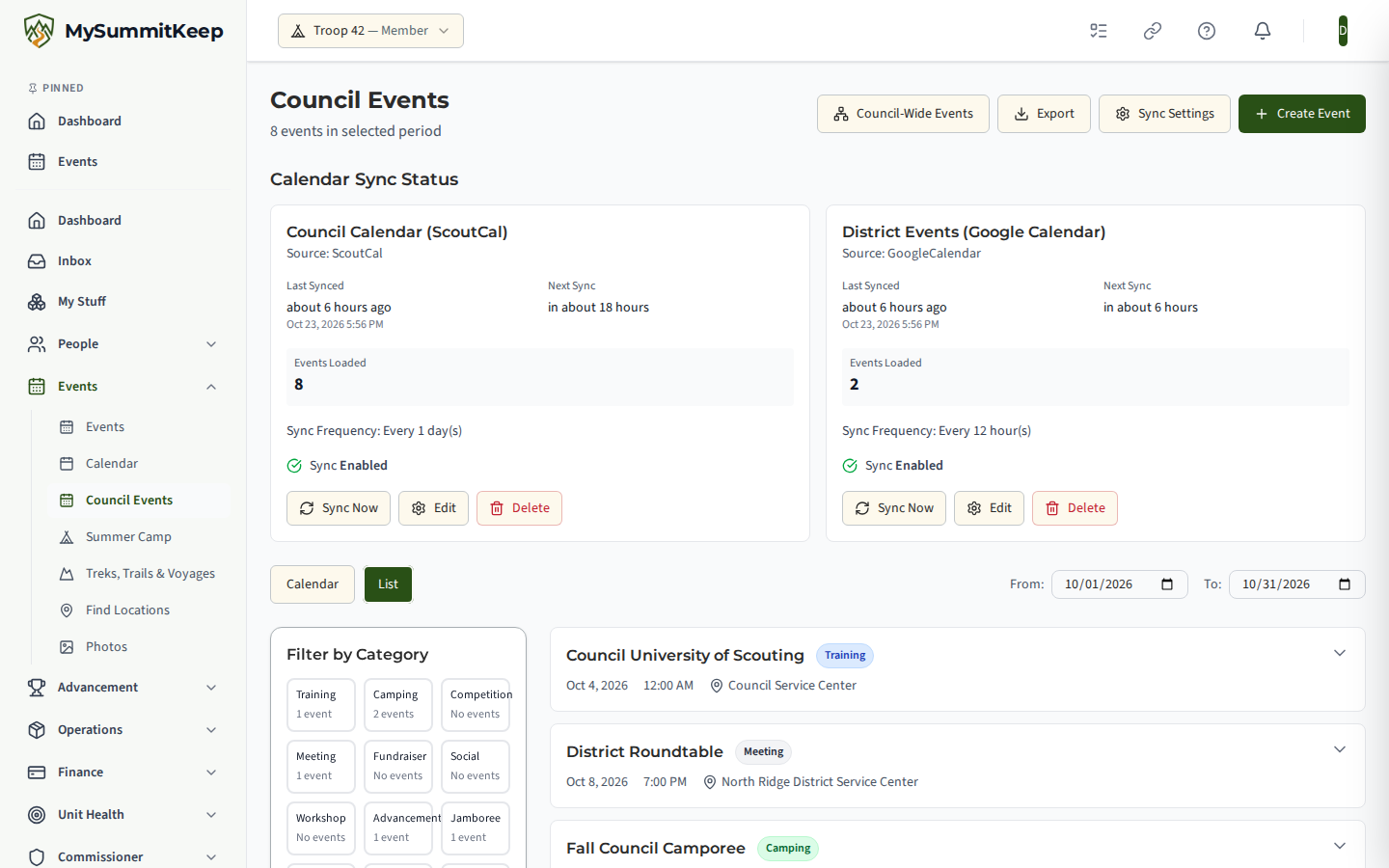Click the MySummitKeep logo
The height and width of the screenshot is (868, 1389).
click(x=123, y=31)
